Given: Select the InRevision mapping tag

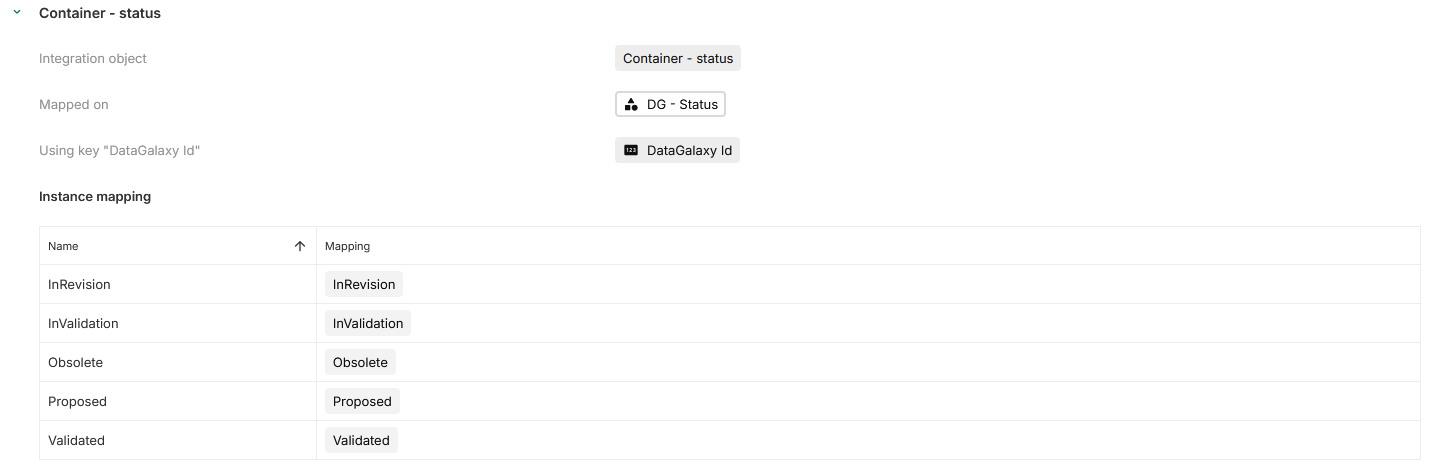Looking at the screenshot, I should (x=364, y=284).
